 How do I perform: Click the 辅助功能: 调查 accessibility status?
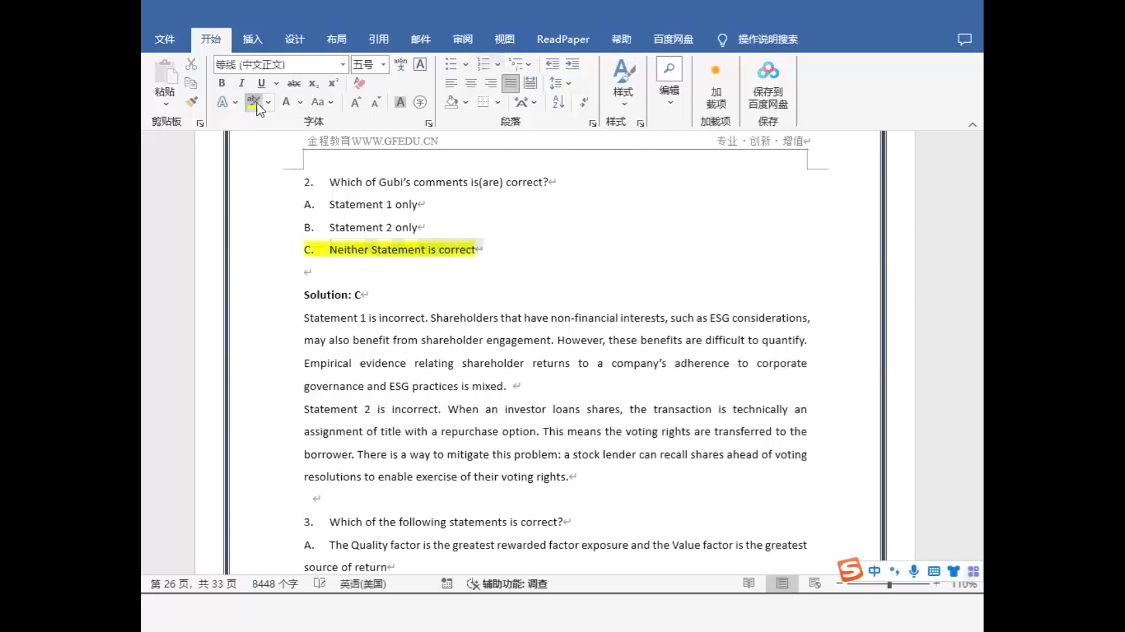508,584
